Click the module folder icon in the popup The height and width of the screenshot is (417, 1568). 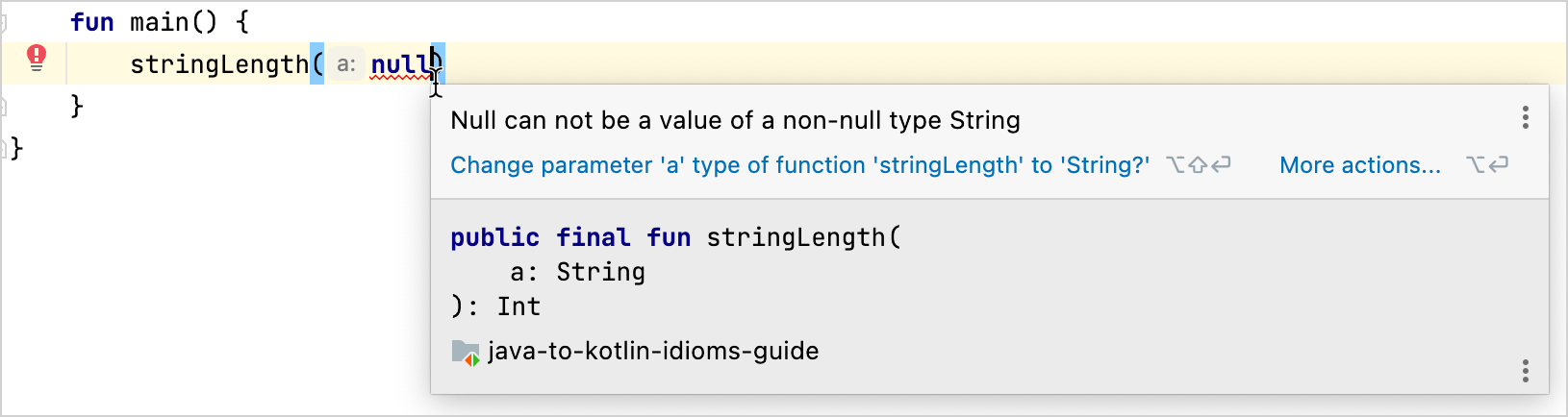tap(465, 353)
